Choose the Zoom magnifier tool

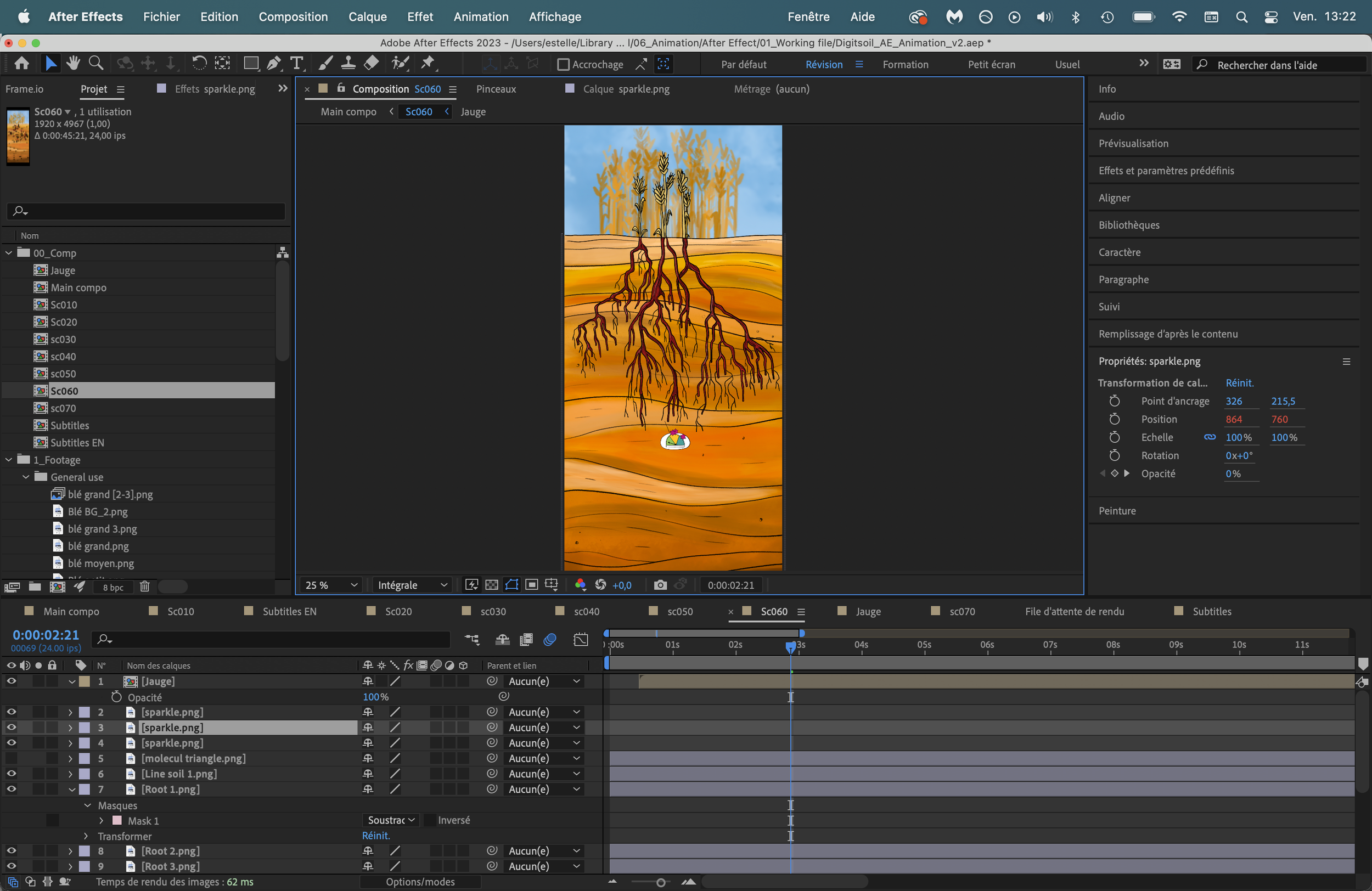click(96, 64)
